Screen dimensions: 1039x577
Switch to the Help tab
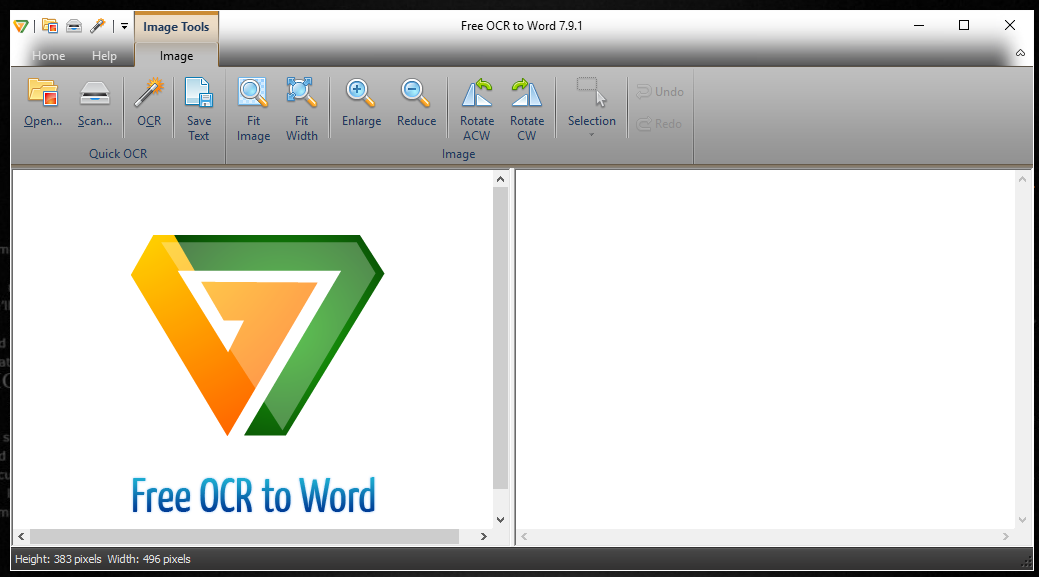(x=104, y=56)
